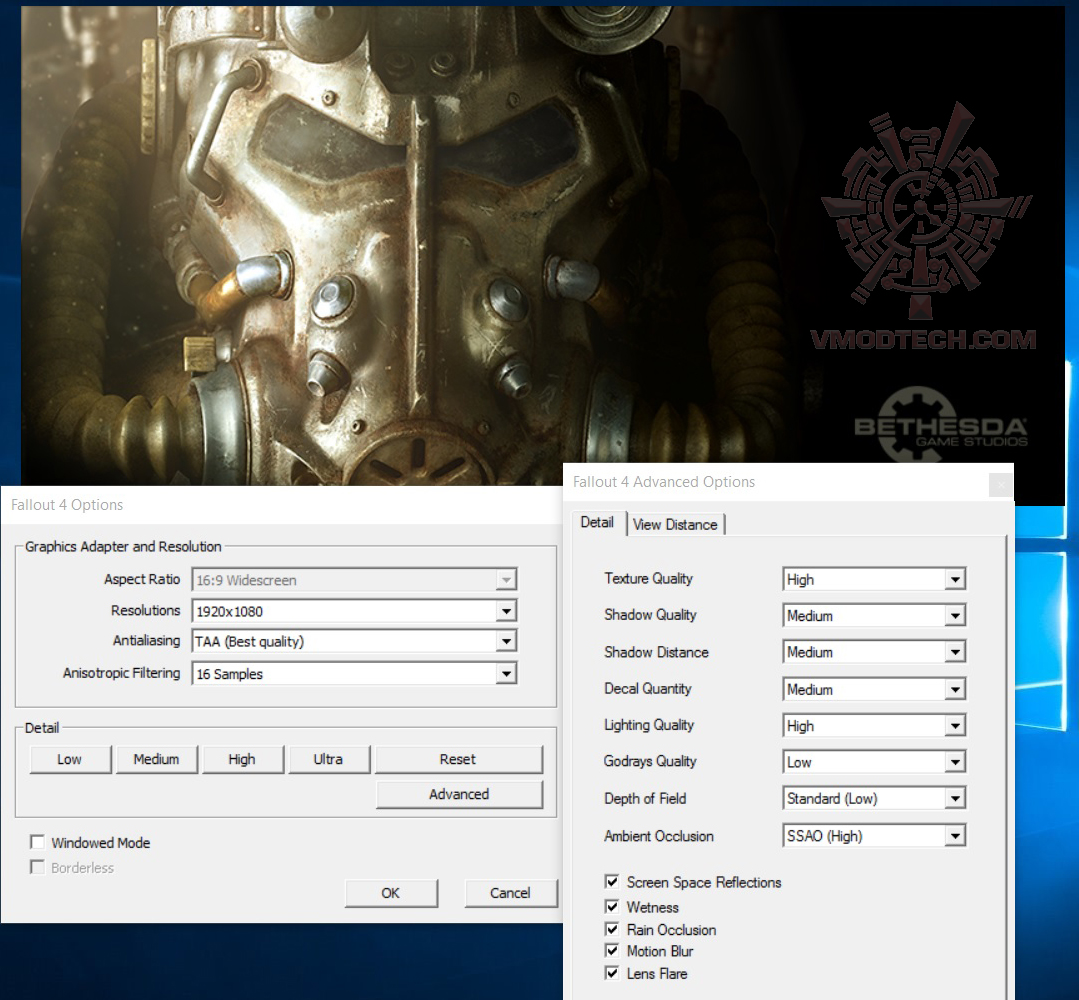Confirm settings with the OK button

(x=391, y=893)
